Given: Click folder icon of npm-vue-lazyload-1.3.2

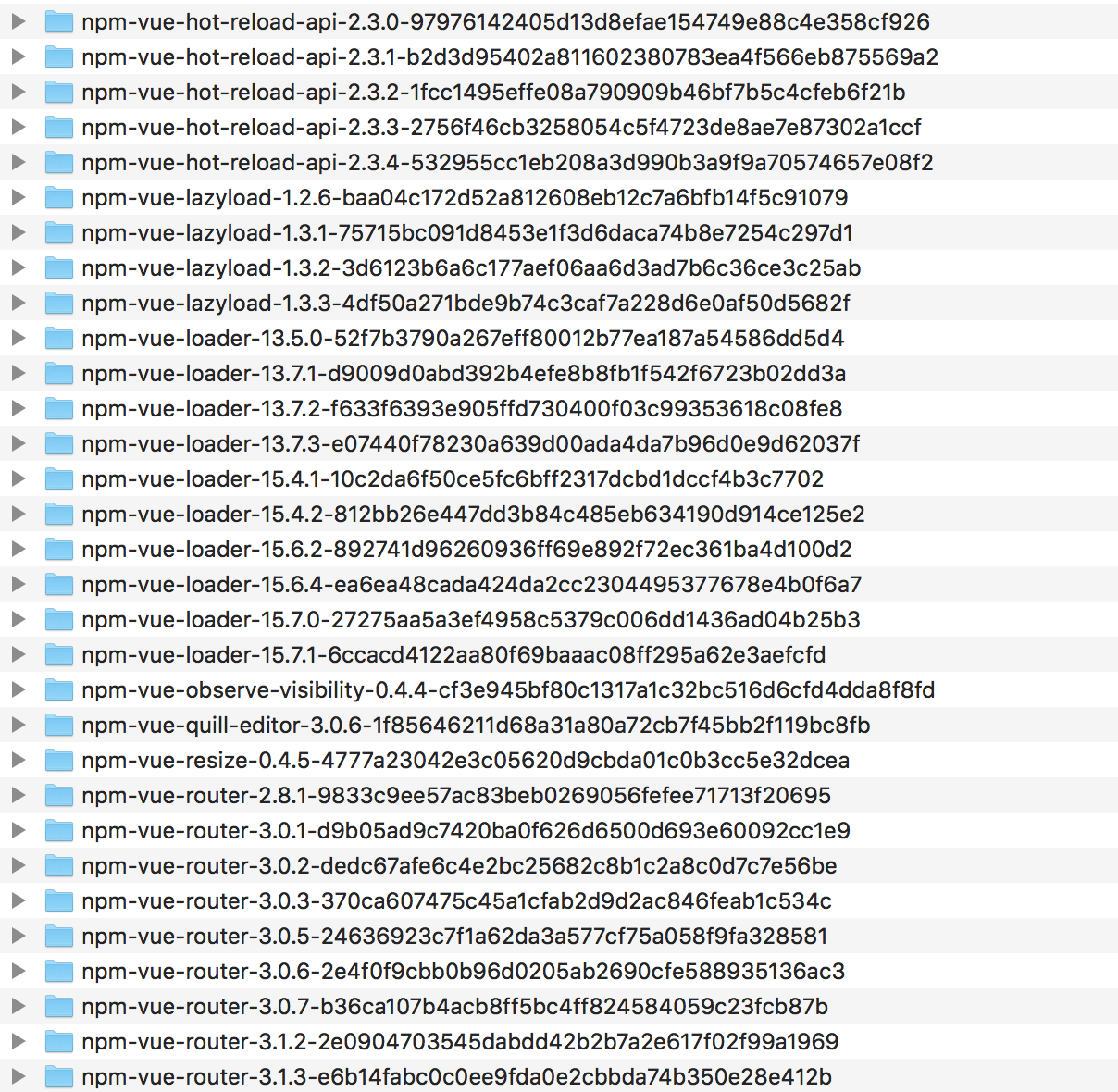Looking at the screenshot, I should (59, 267).
